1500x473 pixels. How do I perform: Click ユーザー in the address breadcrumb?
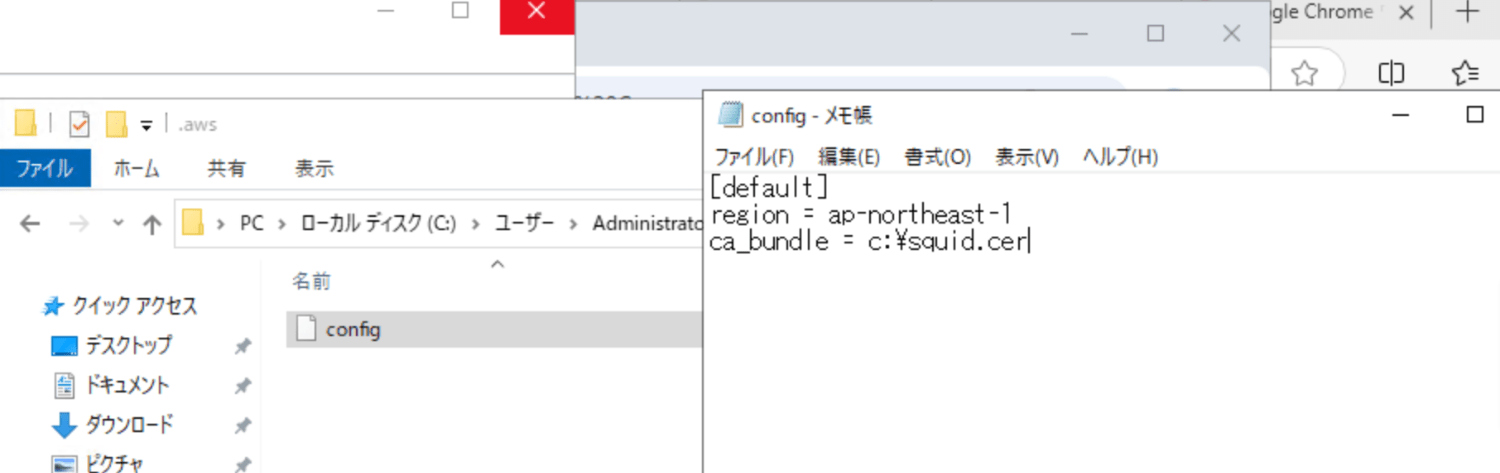click(x=524, y=223)
